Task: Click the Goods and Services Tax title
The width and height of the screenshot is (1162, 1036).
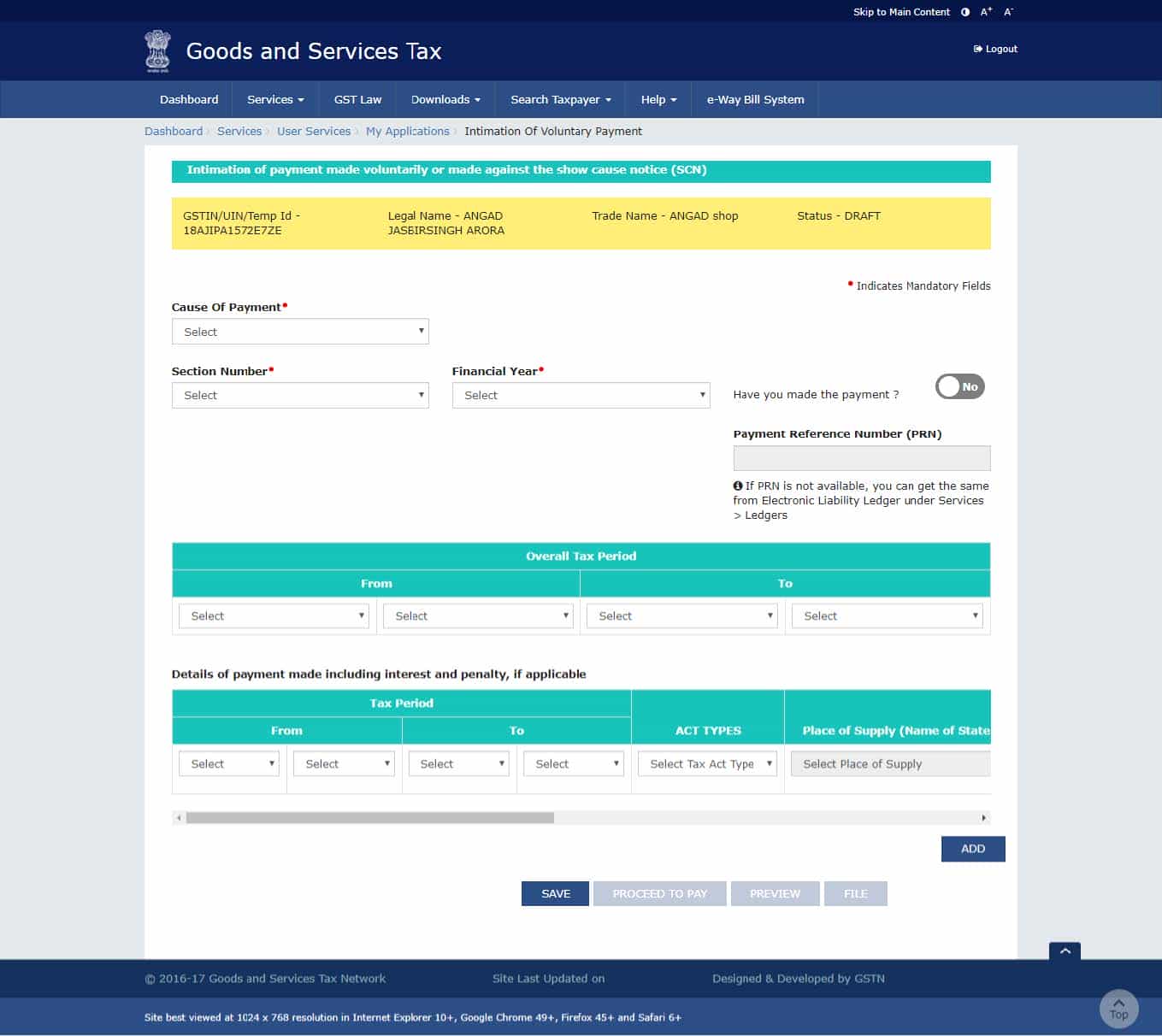Action: coord(314,51)
